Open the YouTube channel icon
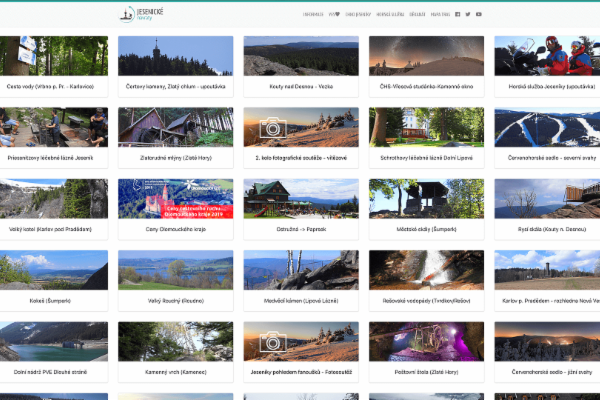The image size is (600, 400). pyautogui.click(x=479, y=14)
